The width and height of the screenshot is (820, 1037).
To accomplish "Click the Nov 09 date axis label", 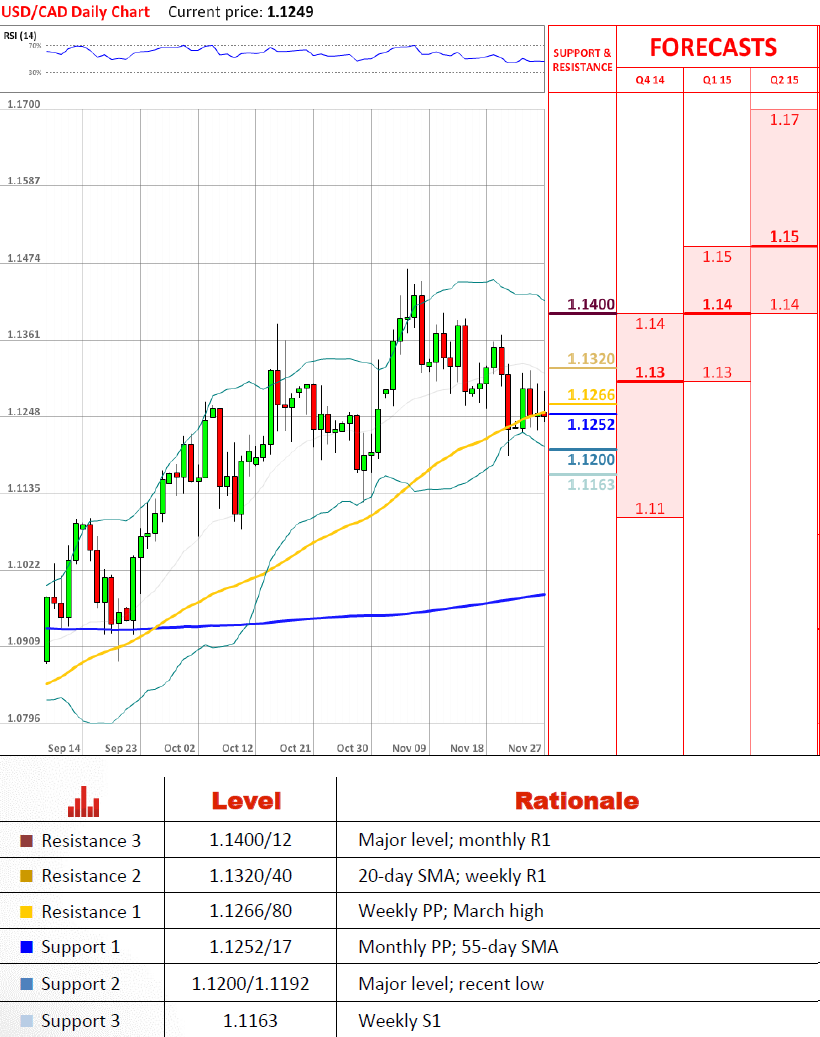I will (409, 748).
